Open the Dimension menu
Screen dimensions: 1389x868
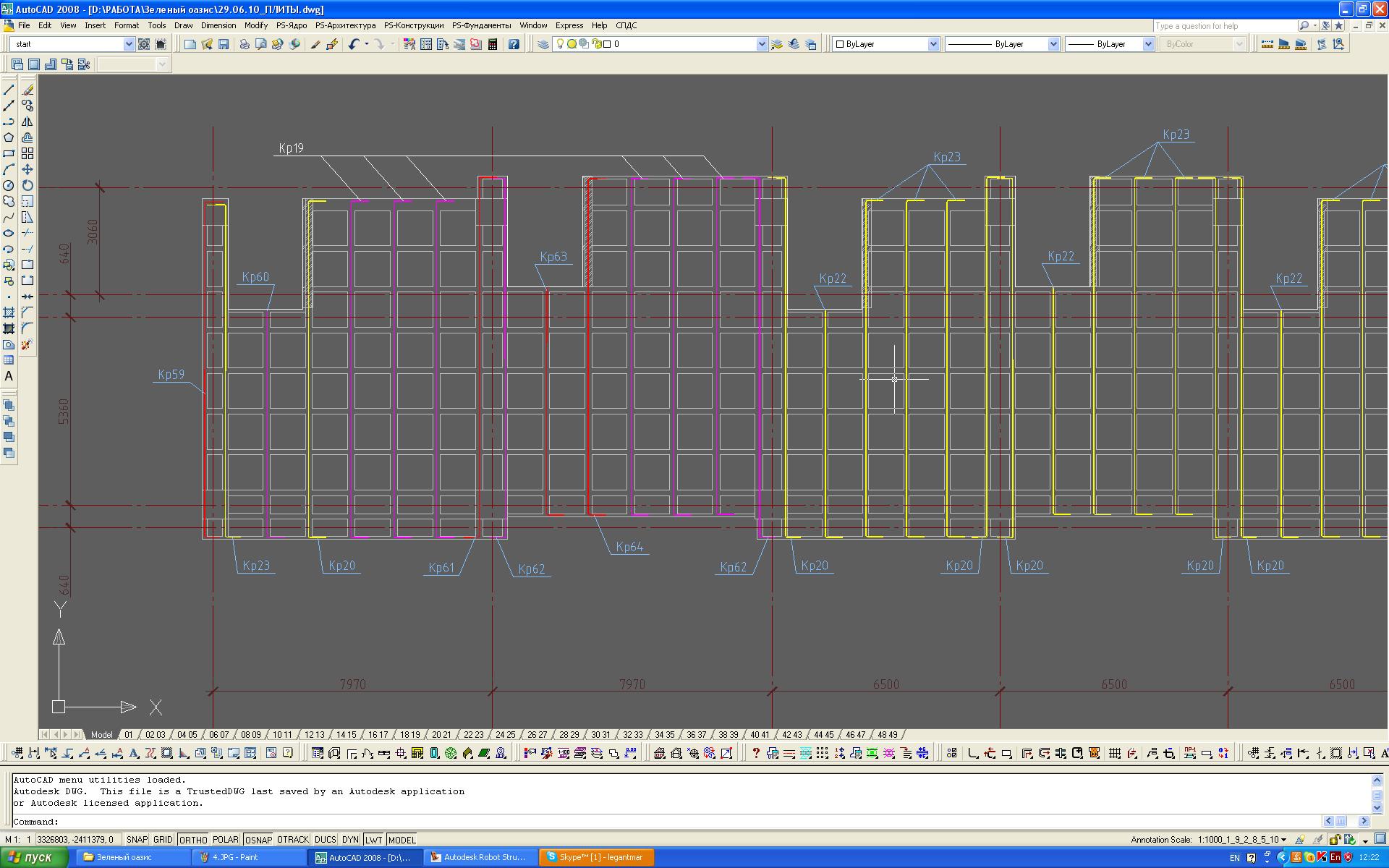click(x=218, y=25)
